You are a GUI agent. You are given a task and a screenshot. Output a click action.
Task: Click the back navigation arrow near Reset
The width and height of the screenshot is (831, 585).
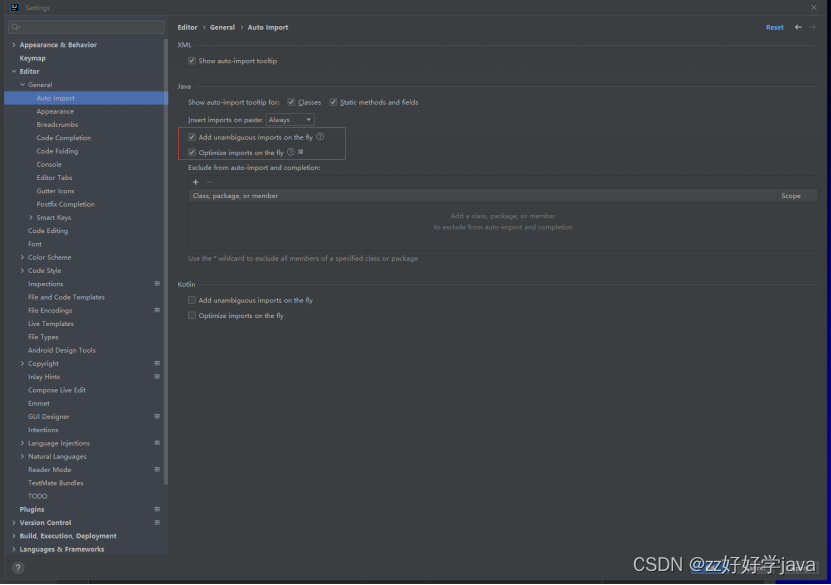point(798,27)
